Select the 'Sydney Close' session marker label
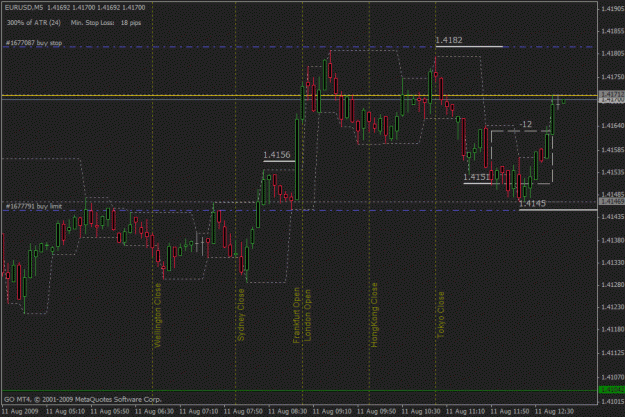Image resolution: width=625 pixels, height=417 pixels. coord(241,315)
